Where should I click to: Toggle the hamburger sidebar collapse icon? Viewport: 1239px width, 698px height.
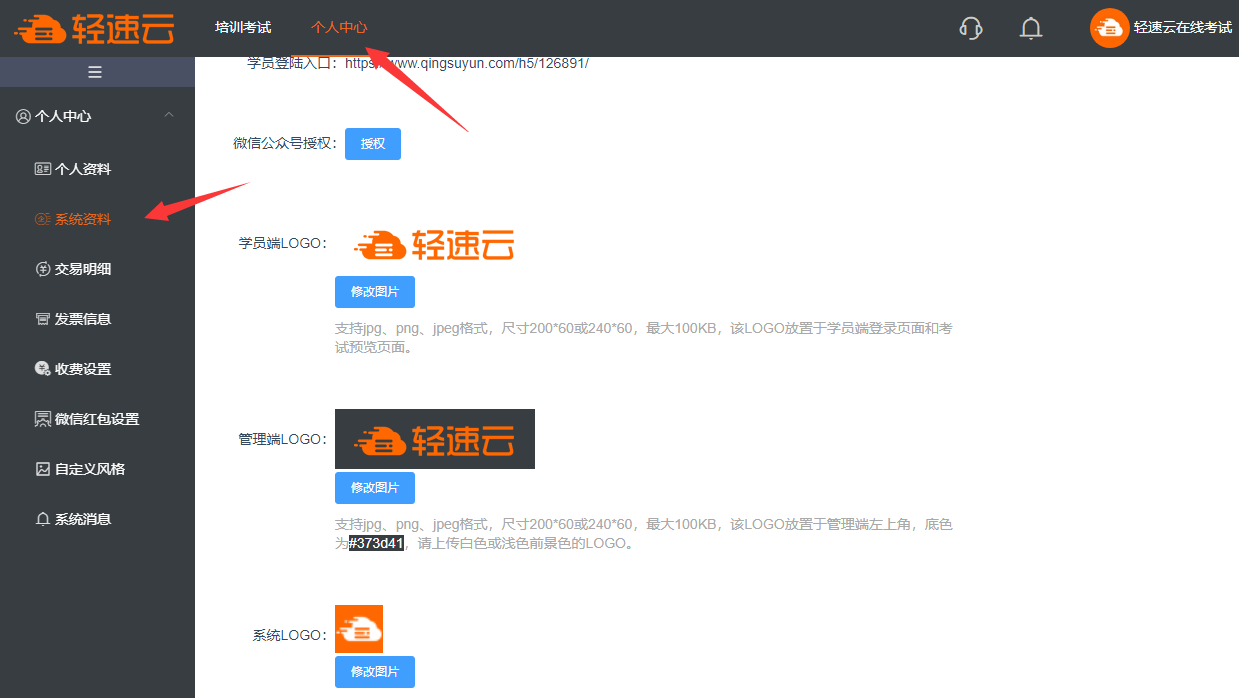pos(96,72)
